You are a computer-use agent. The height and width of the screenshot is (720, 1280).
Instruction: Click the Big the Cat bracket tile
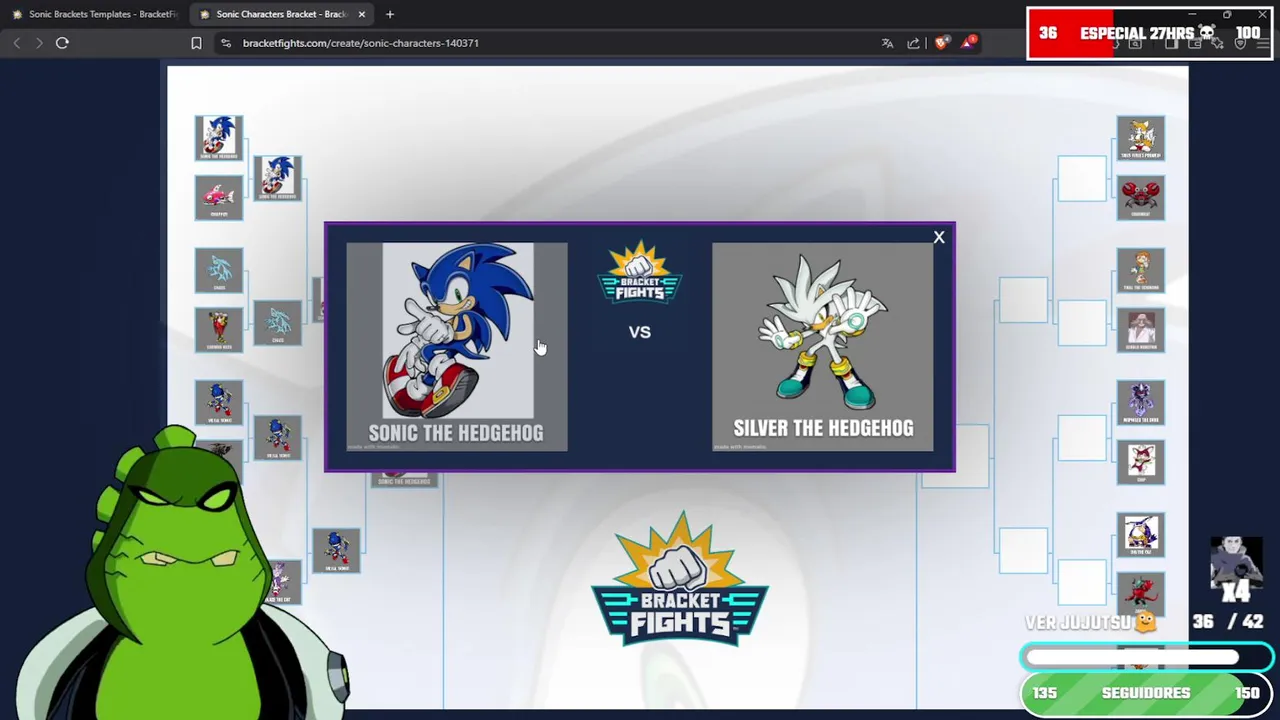[1141, 535]
